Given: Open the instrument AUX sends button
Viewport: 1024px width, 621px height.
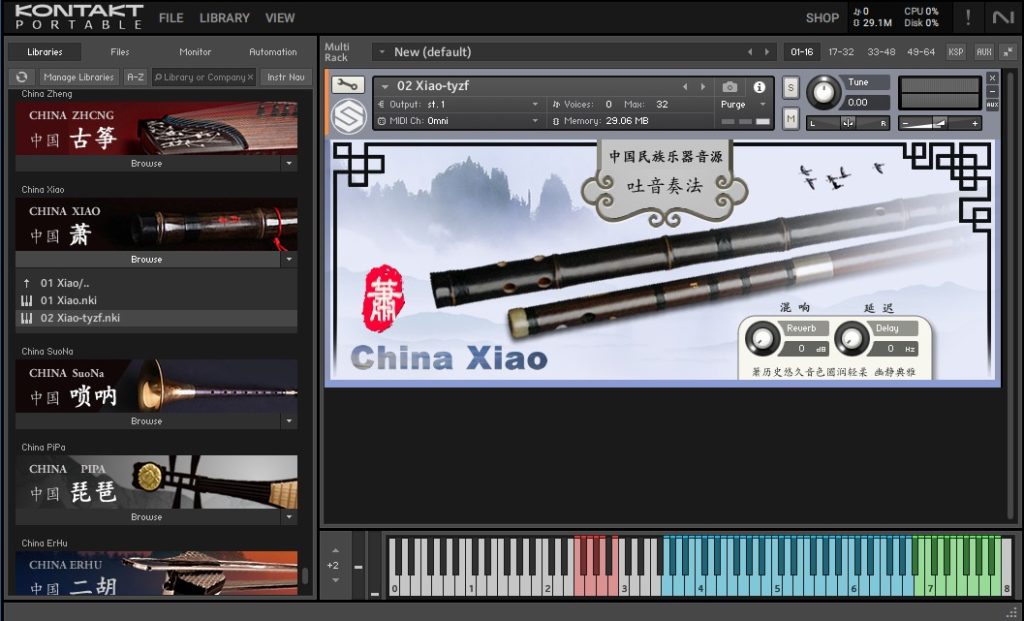Looking at the screenshot, I should pyautogui.click(x=992, y=104).
